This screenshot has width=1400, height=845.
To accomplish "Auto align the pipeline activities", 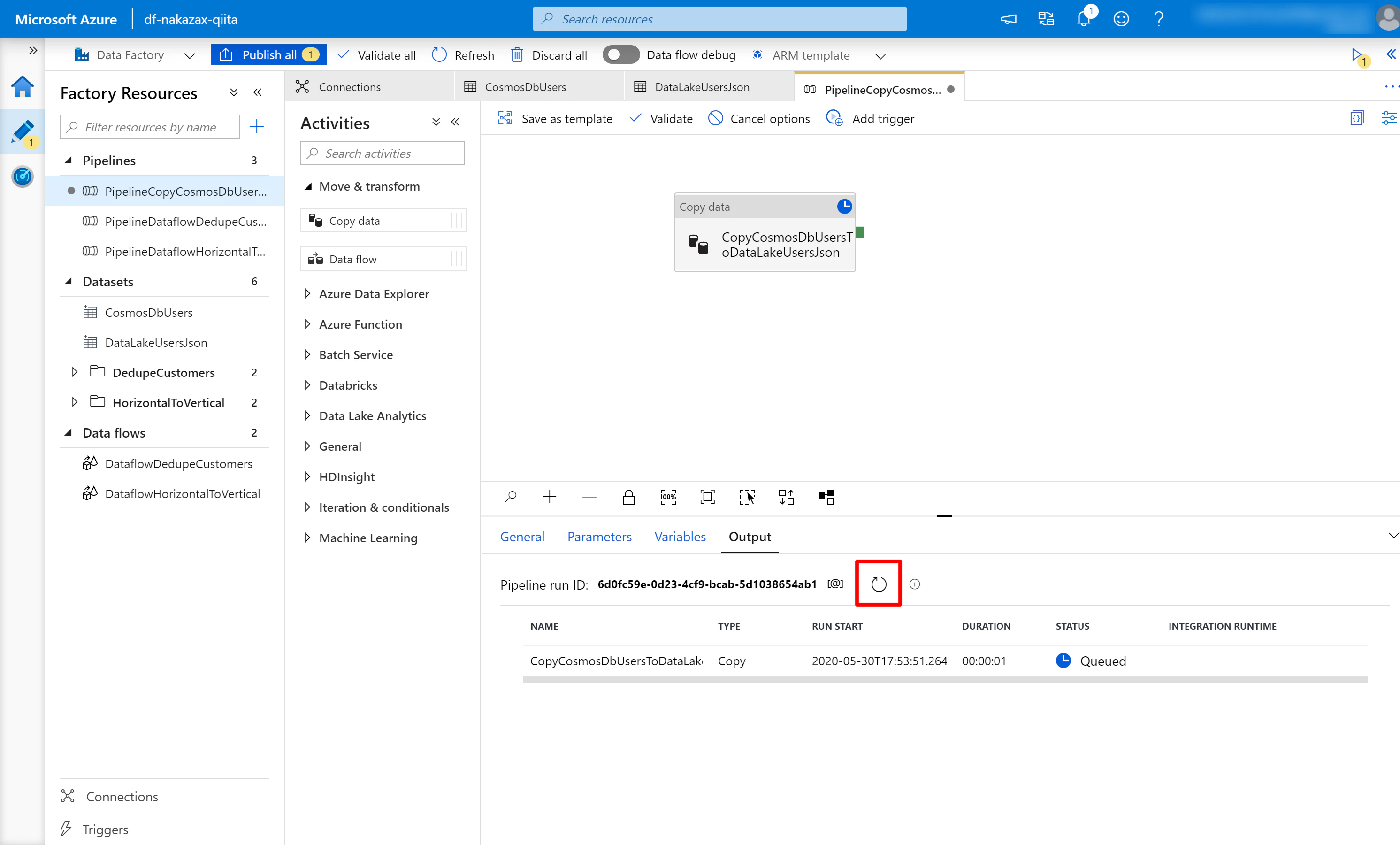I will [787, 497].
